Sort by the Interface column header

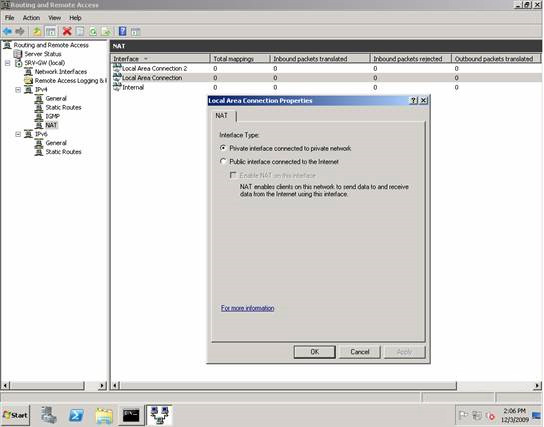161,59
